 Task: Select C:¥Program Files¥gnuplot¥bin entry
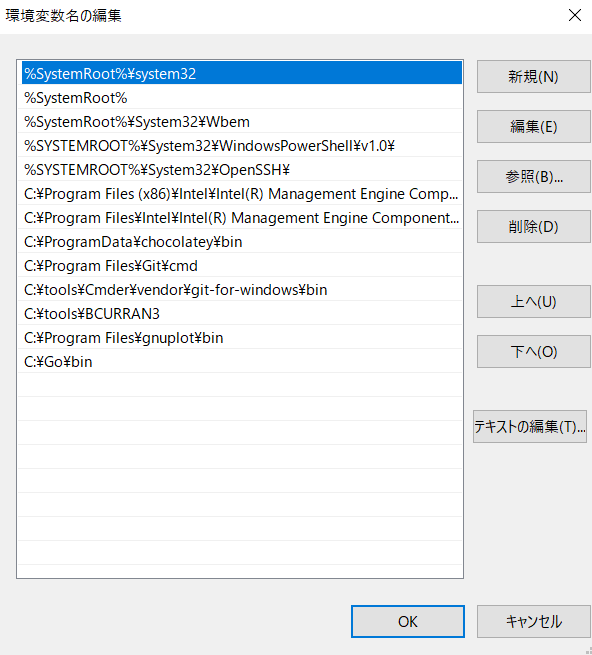241,338
